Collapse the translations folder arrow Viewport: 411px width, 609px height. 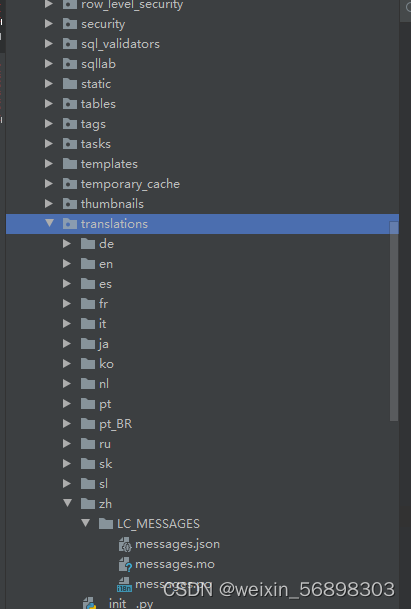(49, 223)
